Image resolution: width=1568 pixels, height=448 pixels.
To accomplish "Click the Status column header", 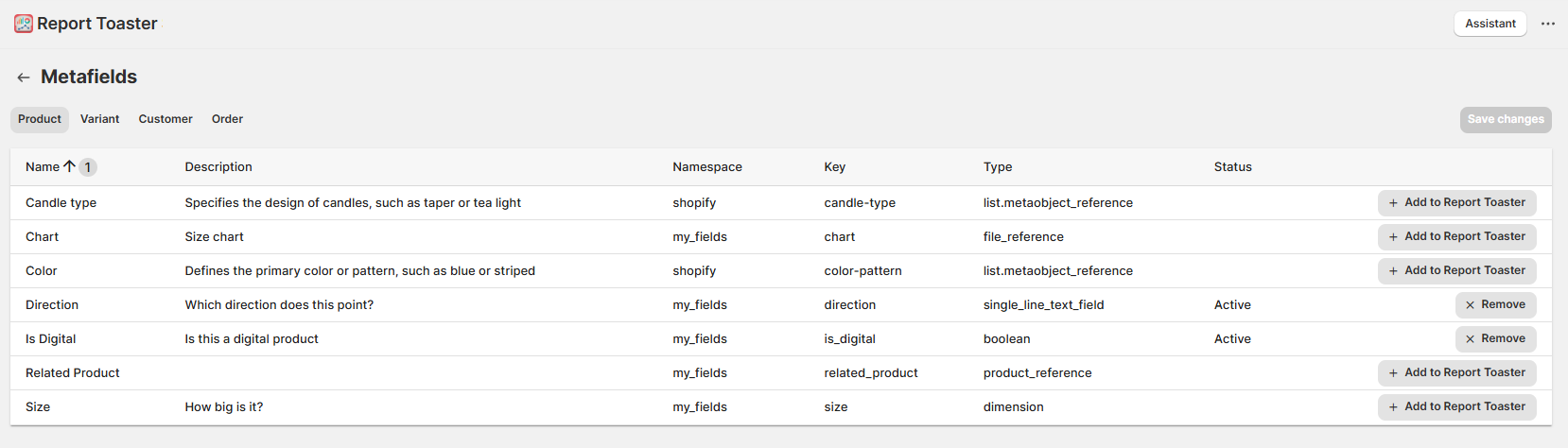I will (x=1232, y=167).
